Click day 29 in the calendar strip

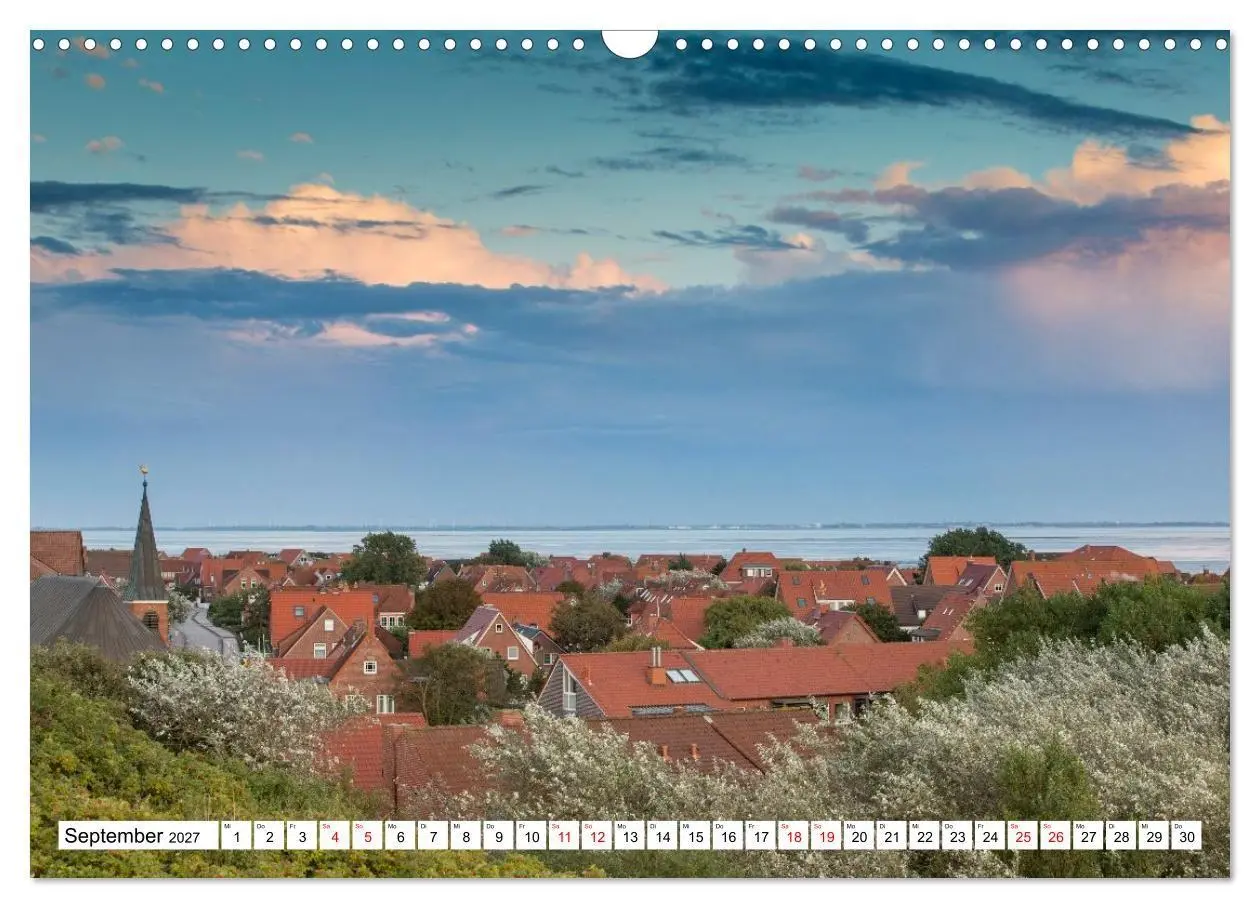point(1153,836)
